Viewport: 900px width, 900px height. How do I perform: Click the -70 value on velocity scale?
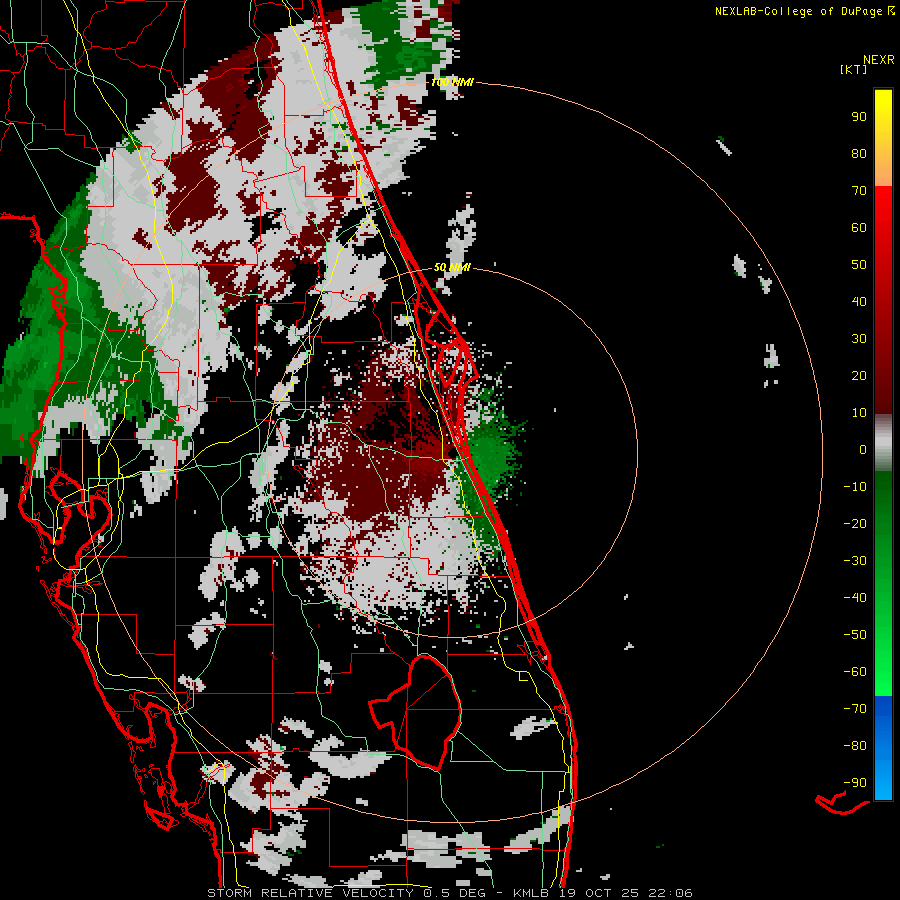coord(855,709)
